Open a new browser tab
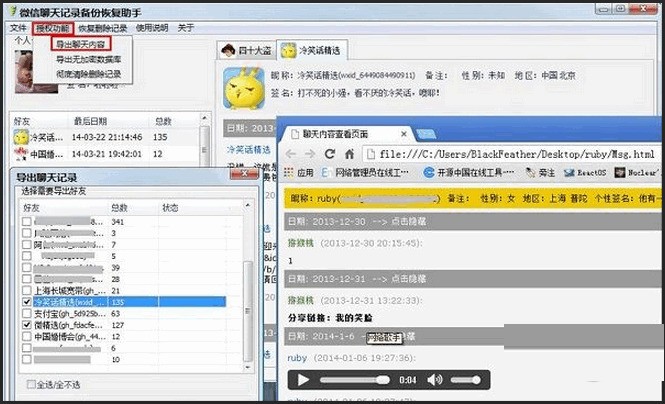 coord(426,135)
